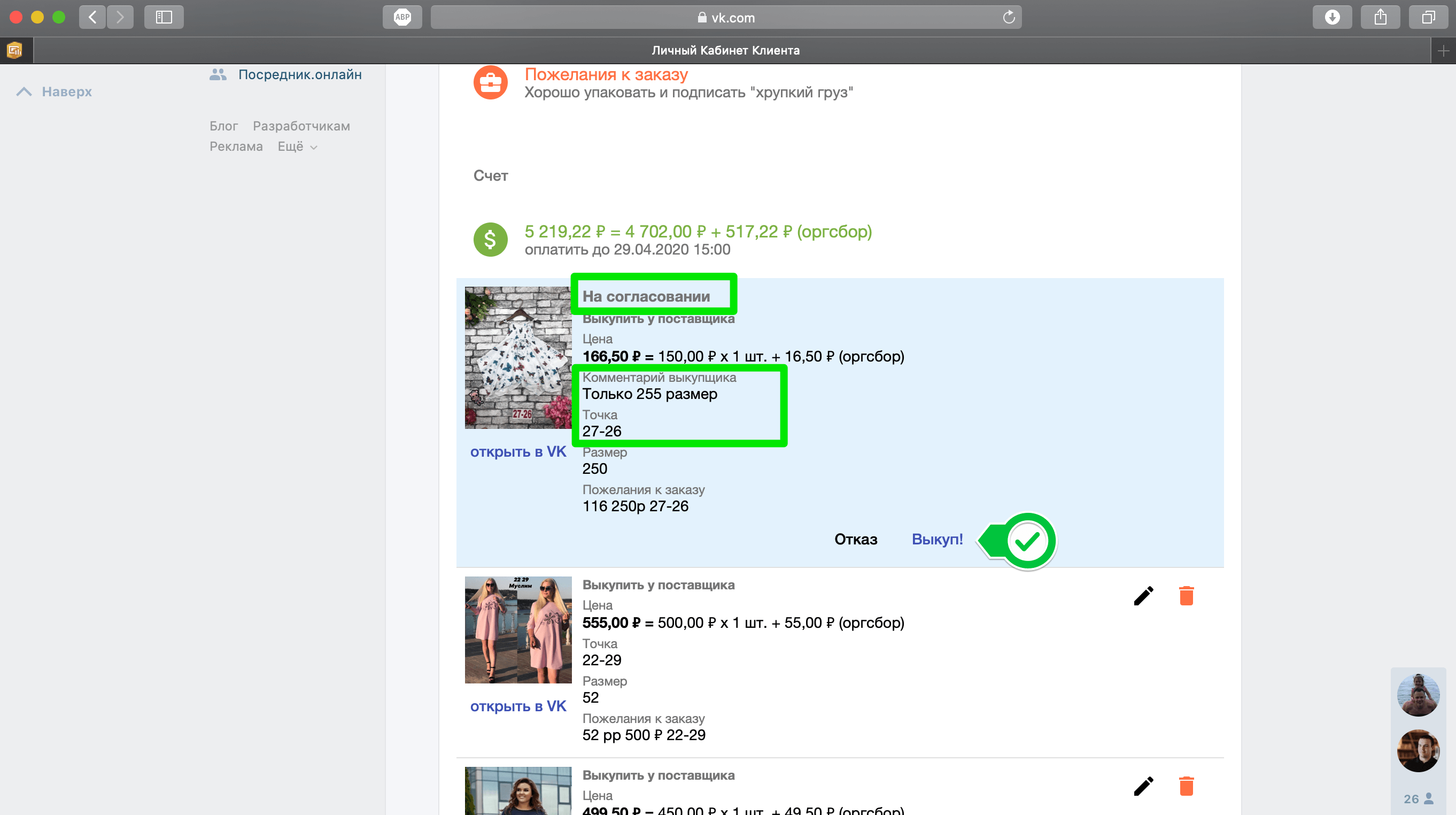Screen dimensions: 1456x815
Task: Click the Safari share icon
Action: (1380, 17)
